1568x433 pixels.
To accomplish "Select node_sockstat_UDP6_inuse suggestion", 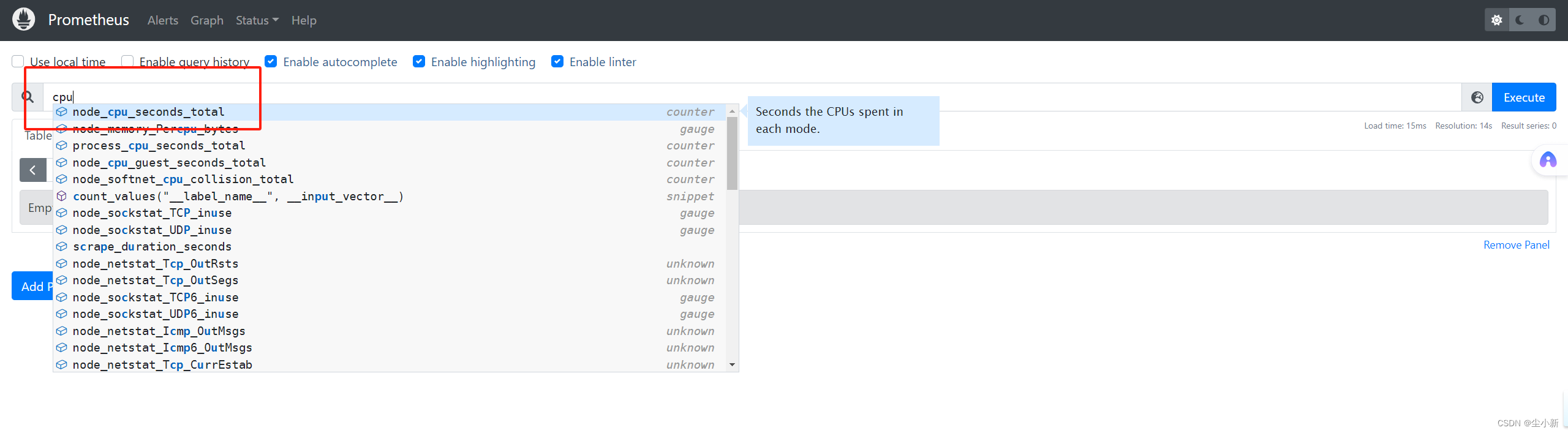I will pyautogui.click(x=390, y=314).
